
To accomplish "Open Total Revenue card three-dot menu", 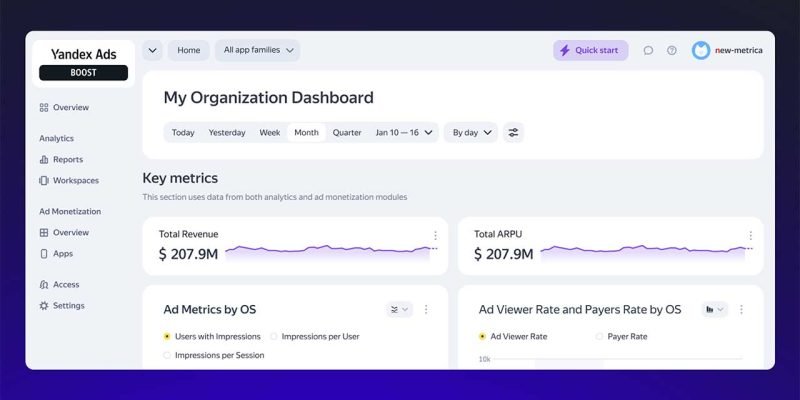I will pos(435,236).
